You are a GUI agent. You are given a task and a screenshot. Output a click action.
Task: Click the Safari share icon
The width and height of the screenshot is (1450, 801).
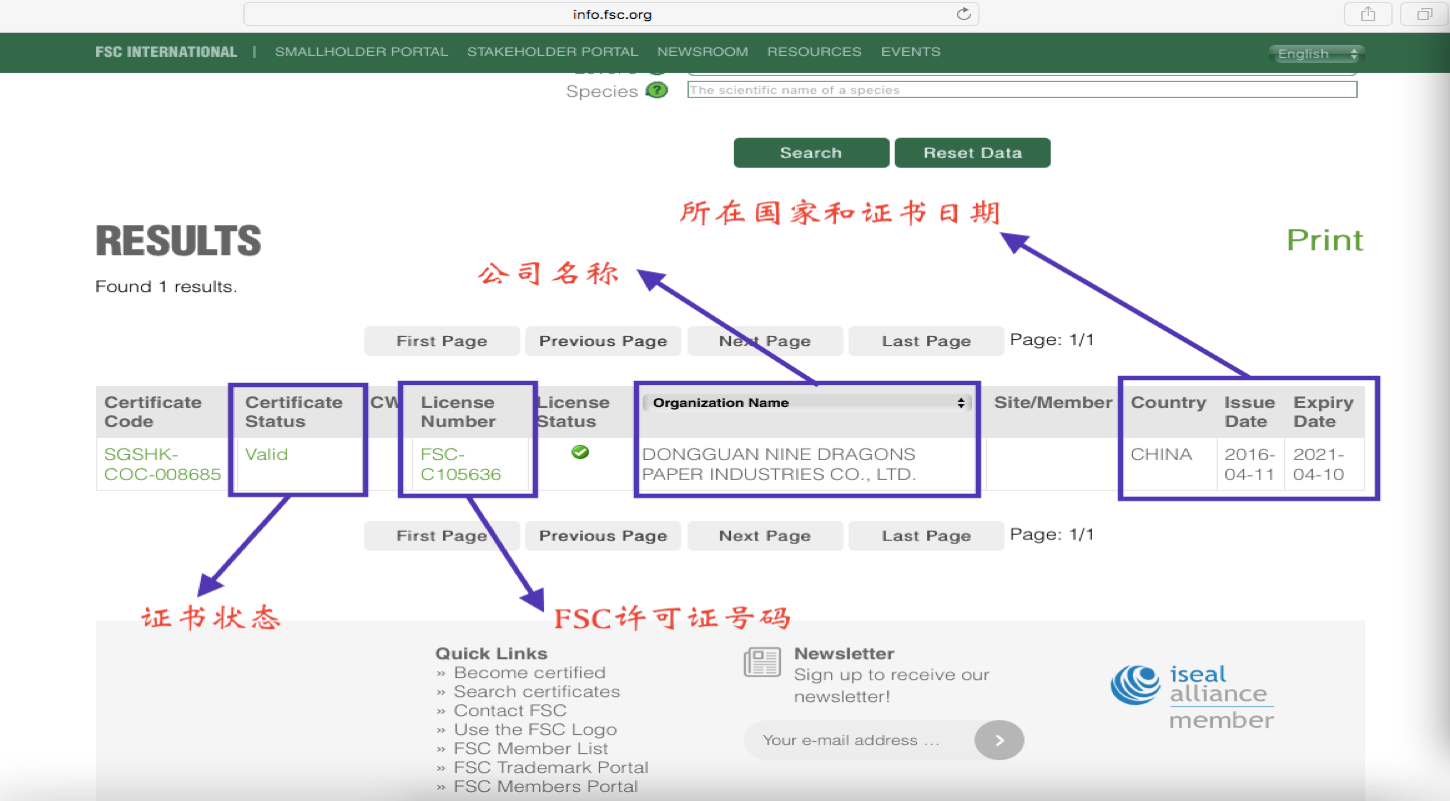click(1368, 14)
